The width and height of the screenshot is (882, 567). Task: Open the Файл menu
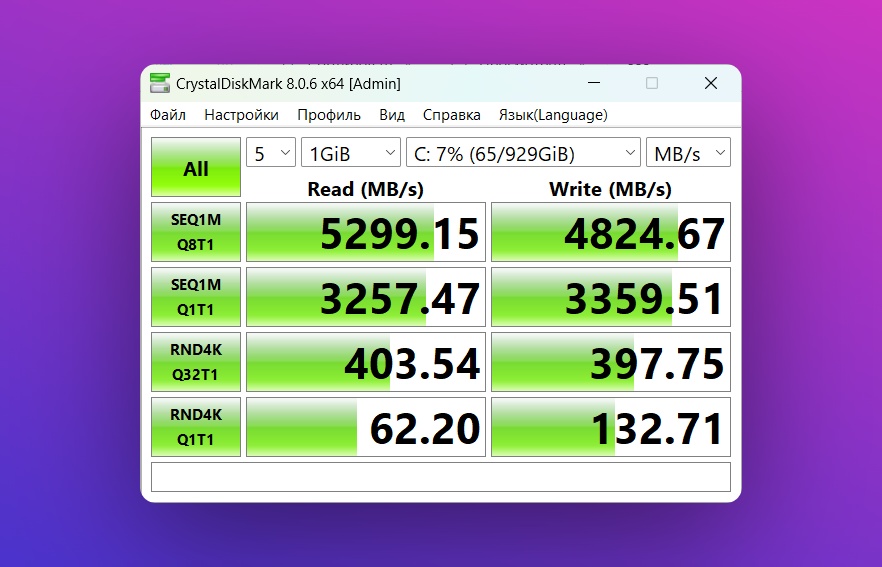coord(168,115)
